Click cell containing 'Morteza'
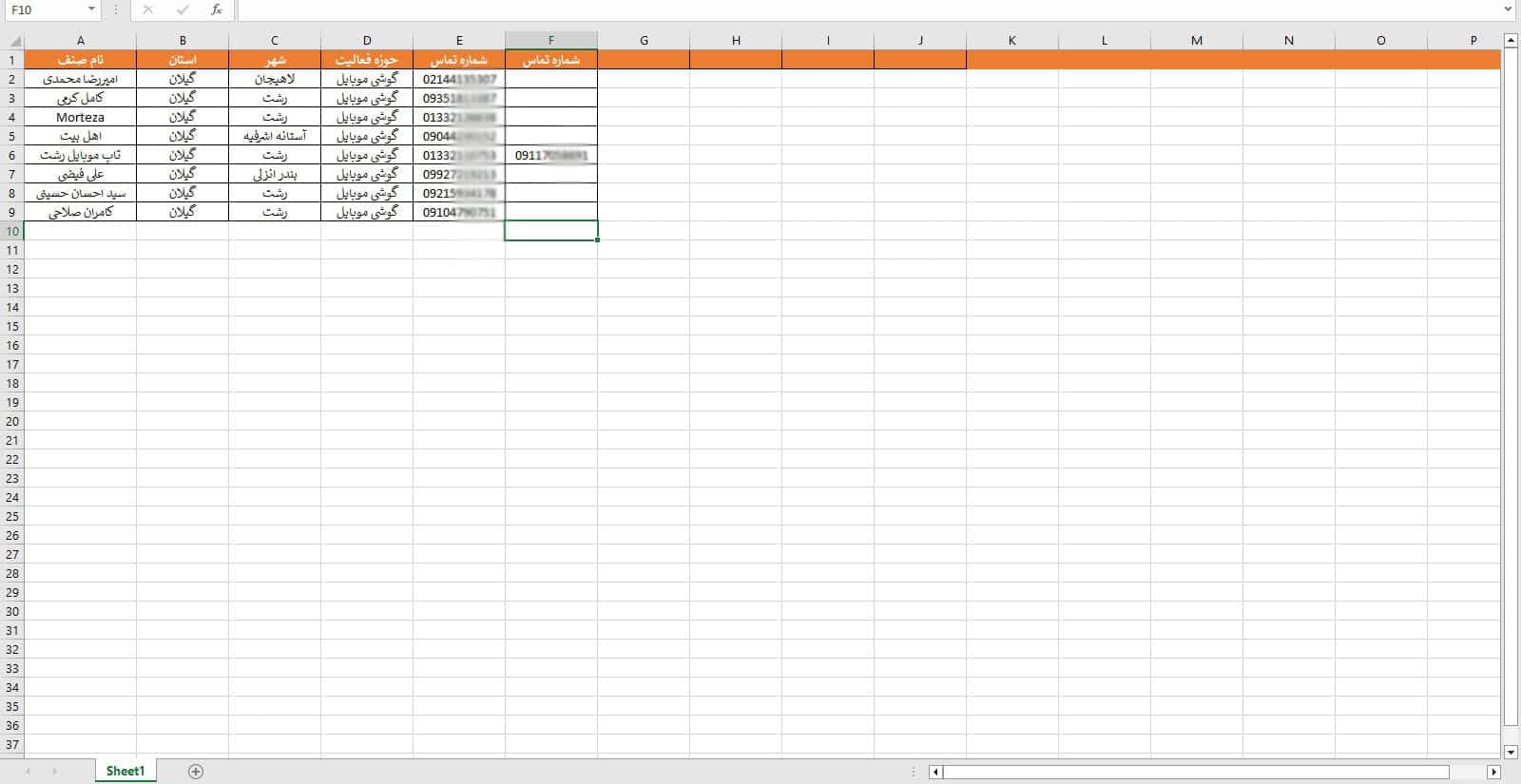This screenshot has height=784, width=1521. [x=81, y=117]
